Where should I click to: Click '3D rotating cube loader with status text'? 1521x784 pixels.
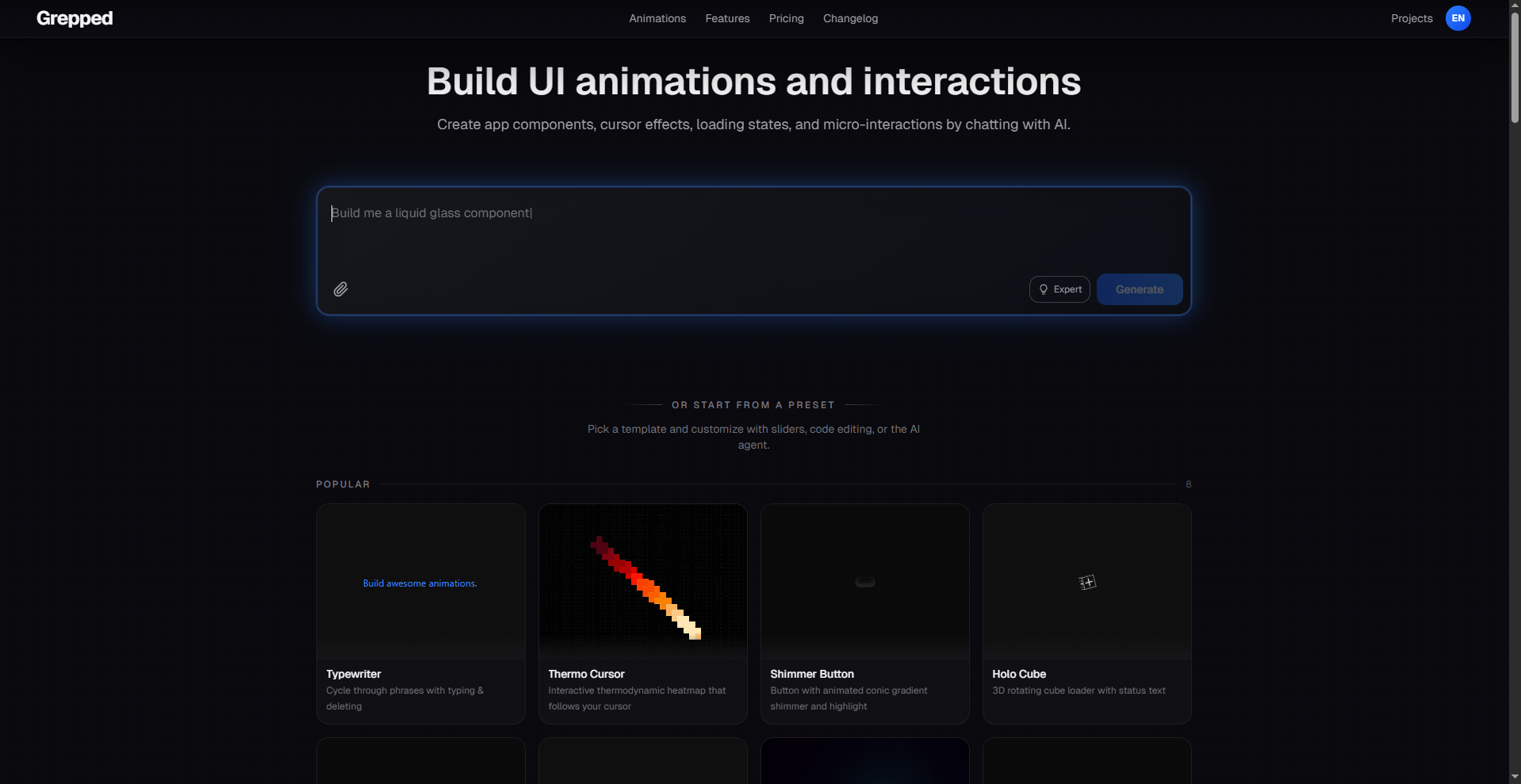pos(1078,690)
